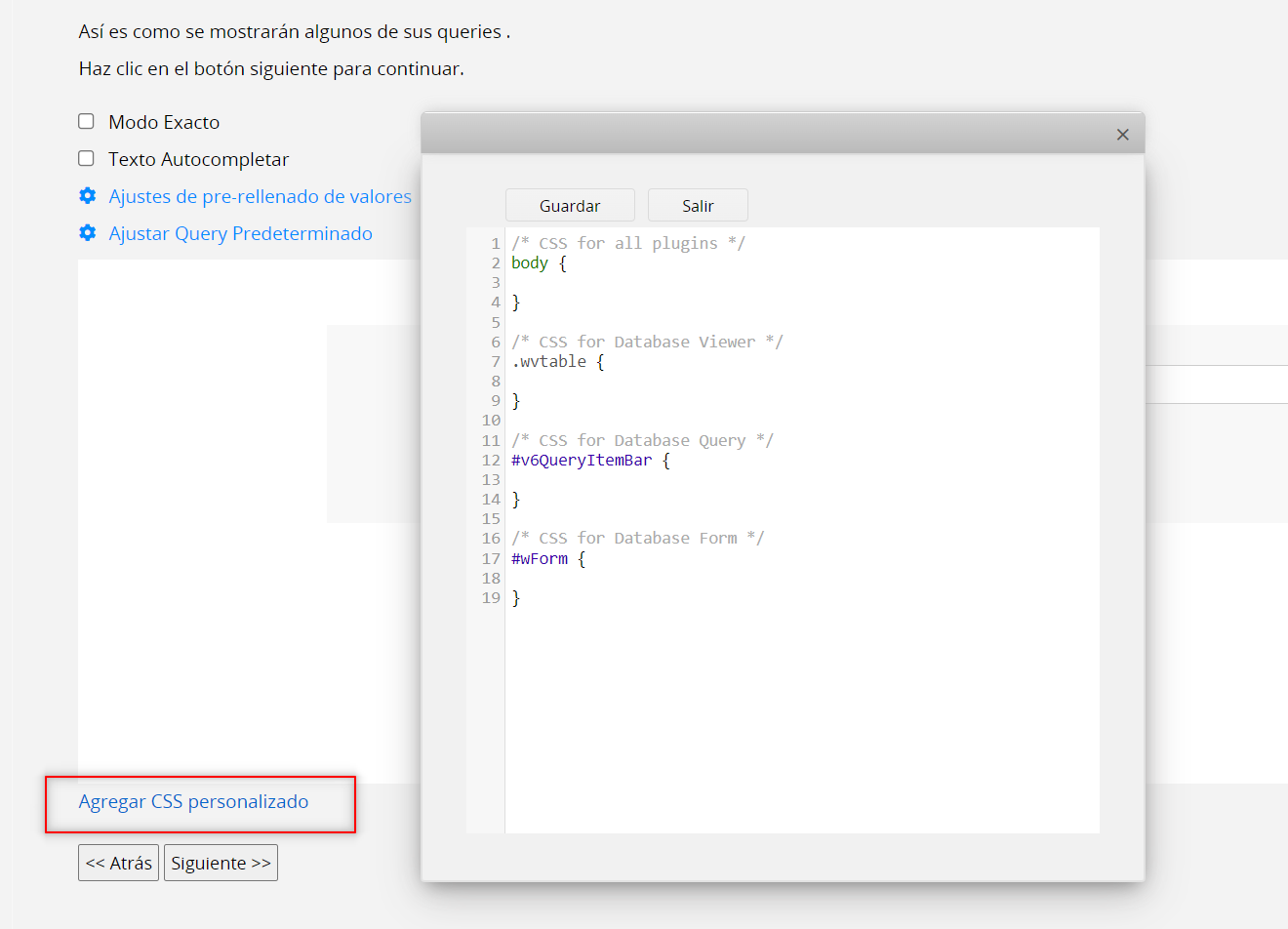Screen dimensions: 1288x929
Task: Click the #v6QueryItemBar selector line
Action: (590, 461)
